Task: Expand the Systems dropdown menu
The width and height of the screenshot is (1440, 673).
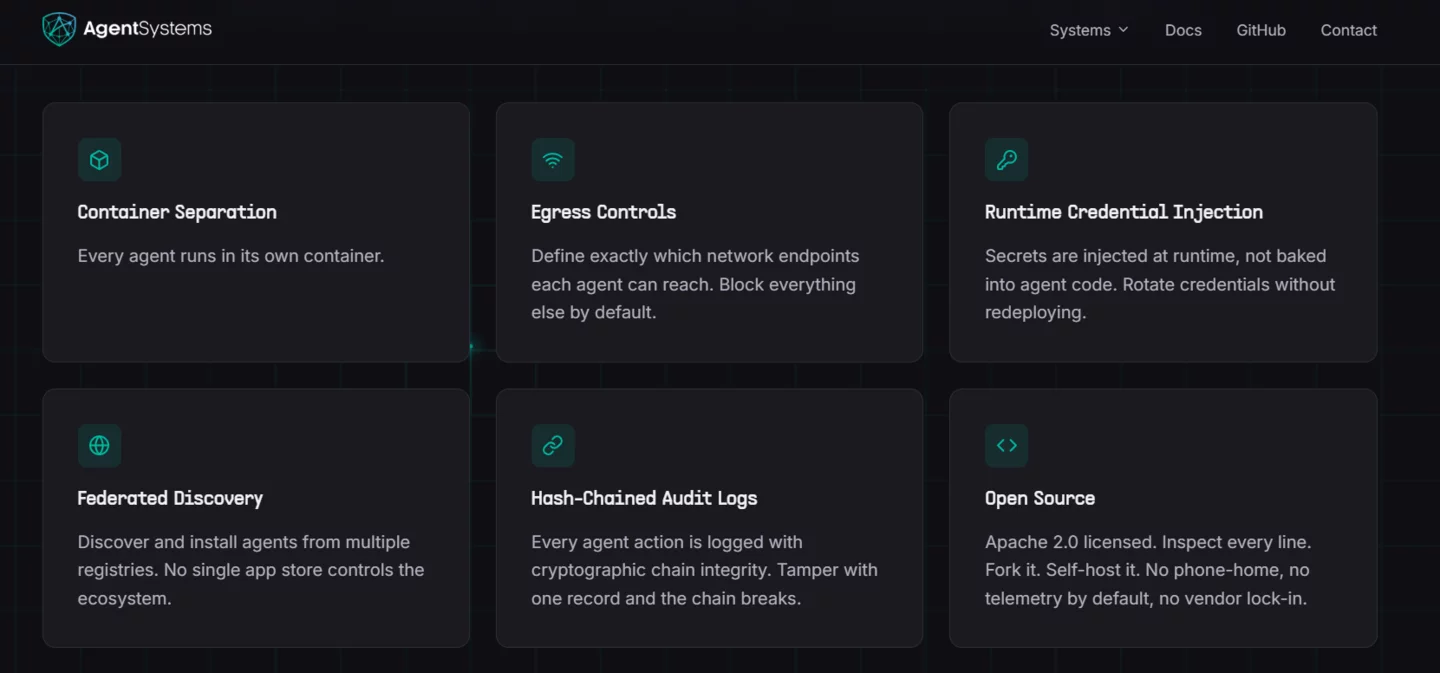Action: pos(1089,30)
